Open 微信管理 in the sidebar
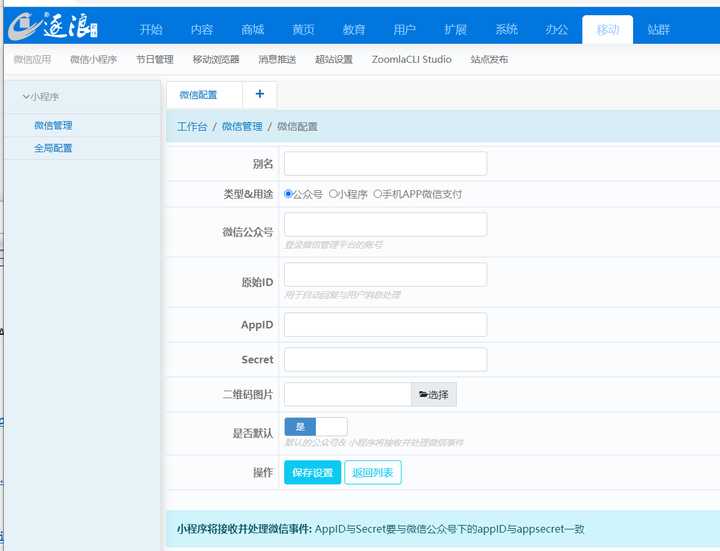The height and width of the screenshot is (551, 720). coord(53,126)
